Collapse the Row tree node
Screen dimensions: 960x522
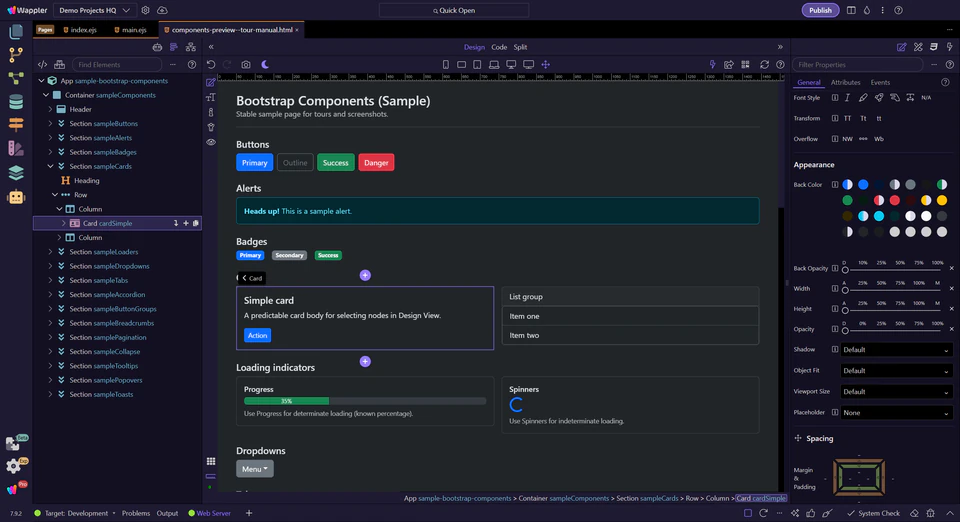pyautogui.click(x=55, y=195)
